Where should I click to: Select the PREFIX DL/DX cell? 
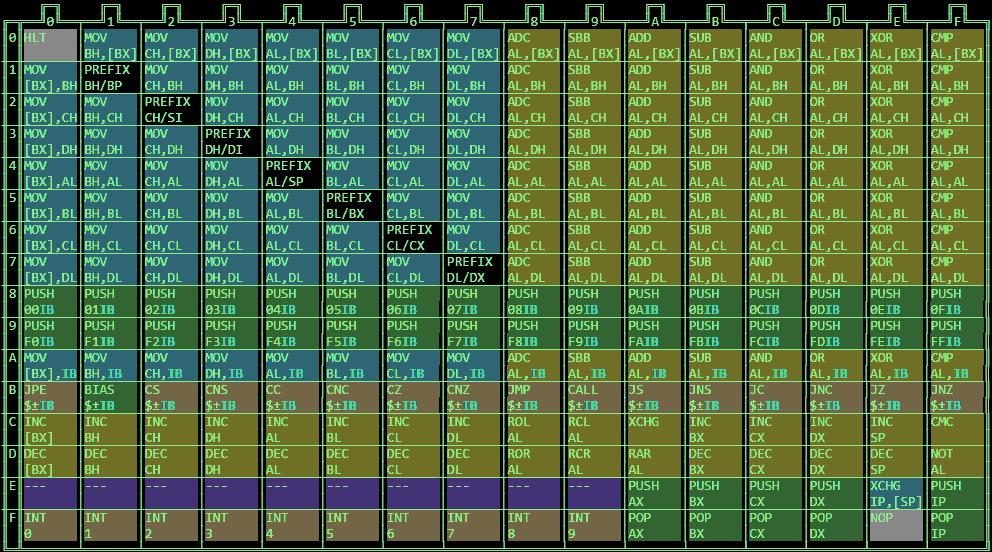(x=473, y=270)
